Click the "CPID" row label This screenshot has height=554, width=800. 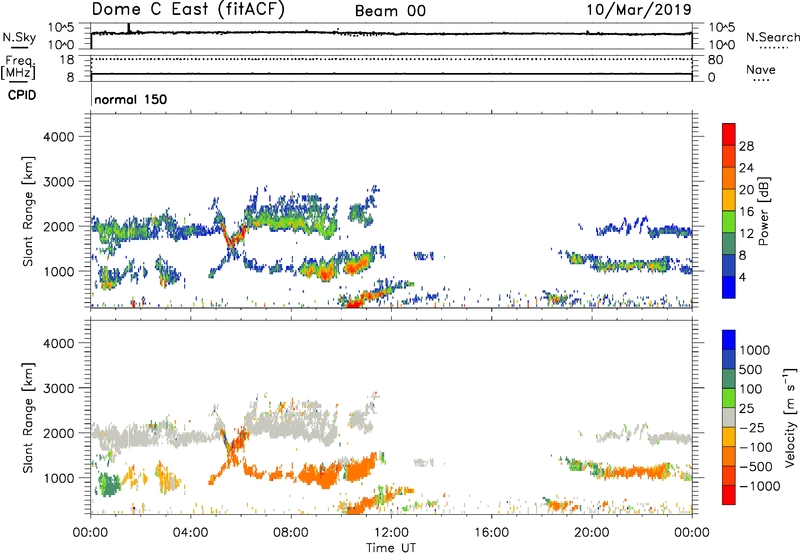point(21,95)
